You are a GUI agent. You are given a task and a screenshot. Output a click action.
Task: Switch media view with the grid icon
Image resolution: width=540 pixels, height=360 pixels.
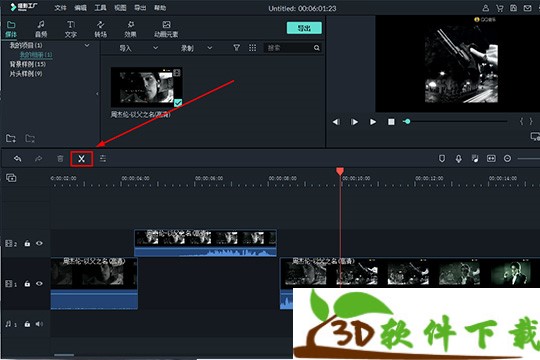(x=252, y=48)
